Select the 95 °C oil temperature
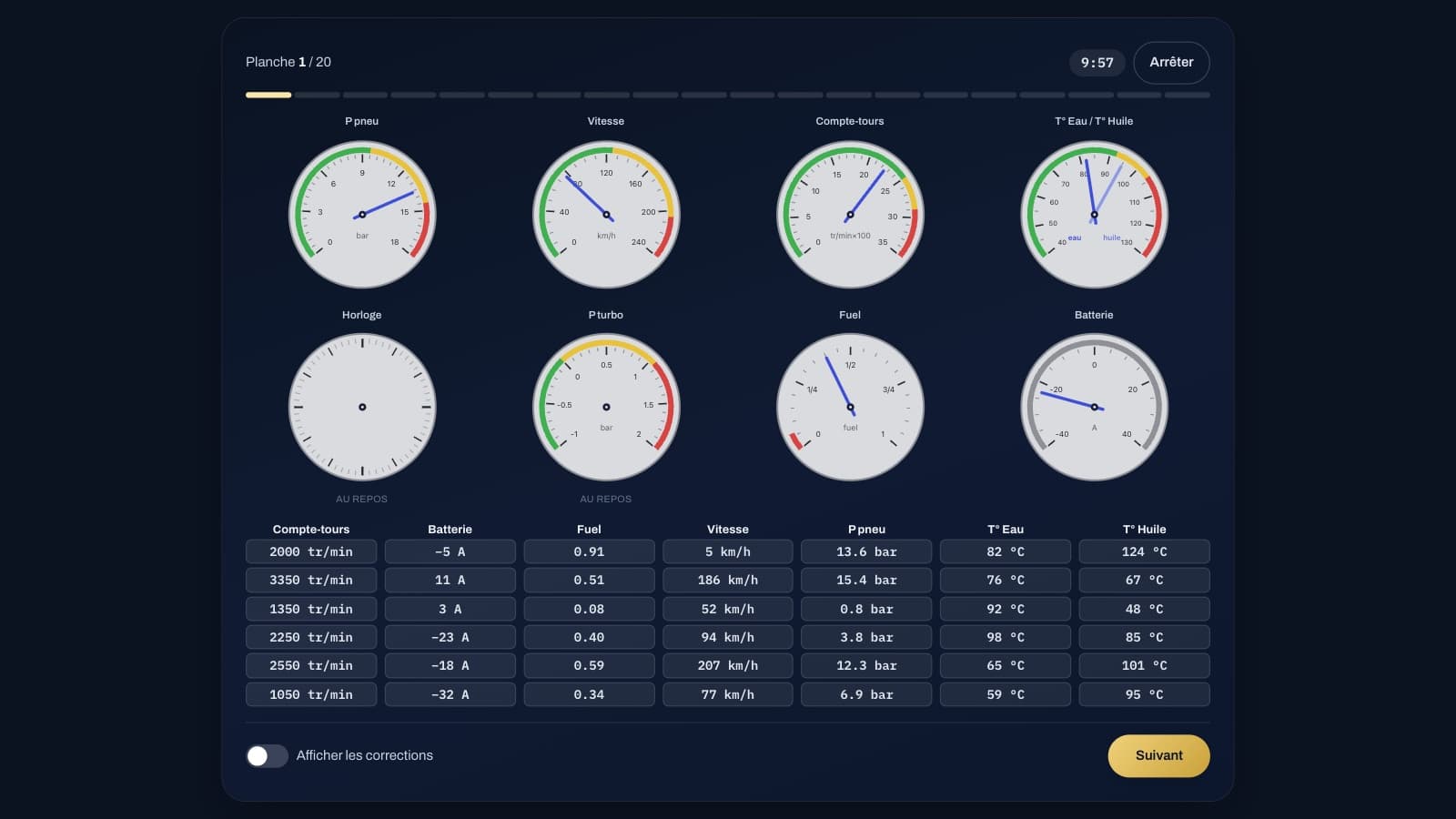This screenshot has height=819, width=1456. 1144,694
